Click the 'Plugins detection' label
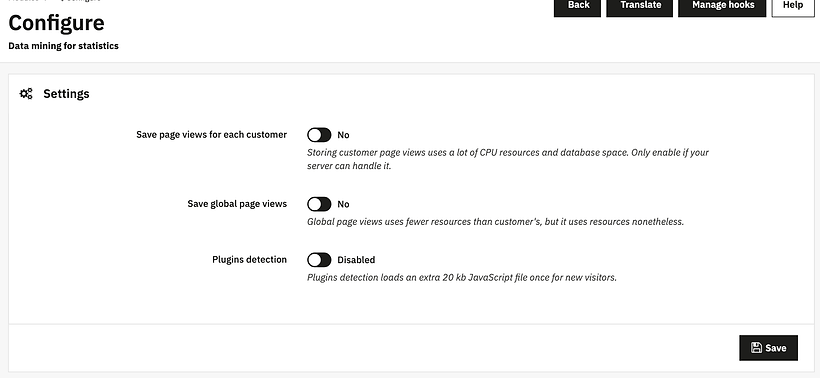 (x=249, y=260)
